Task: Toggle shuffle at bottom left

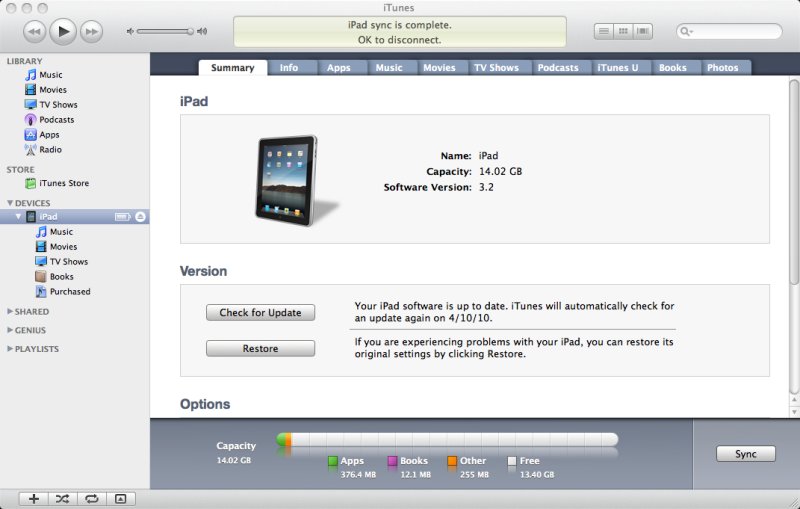Action: 62,498
